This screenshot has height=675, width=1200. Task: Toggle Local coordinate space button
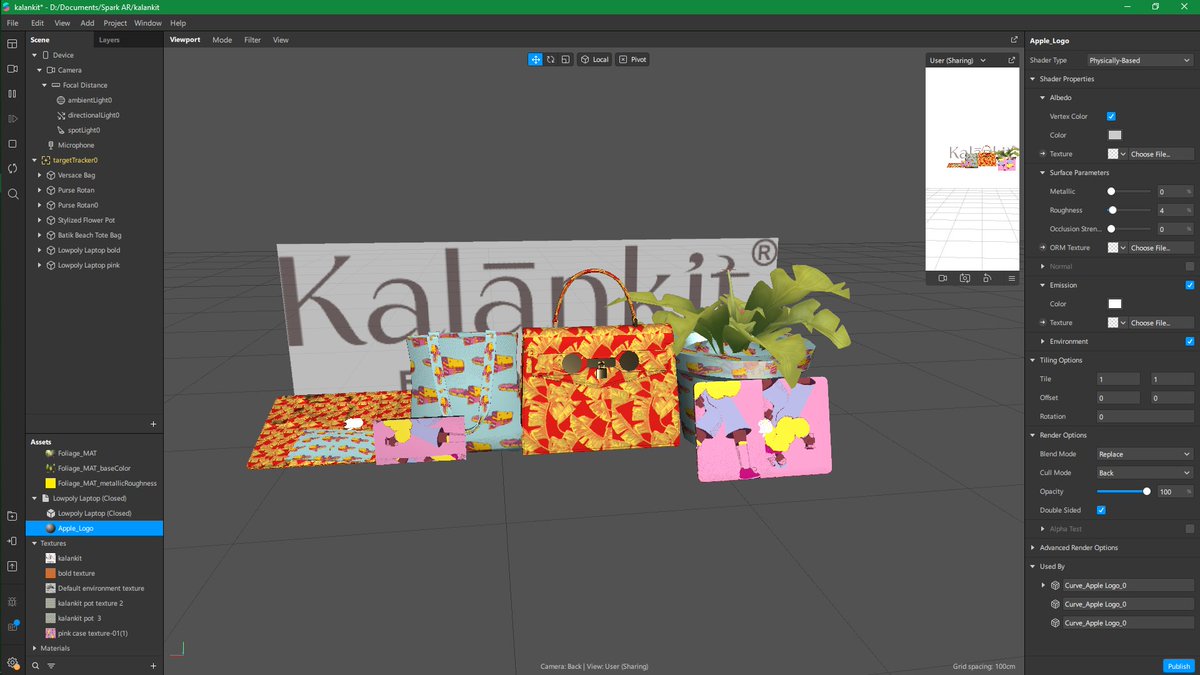click(x=594, y=59)
